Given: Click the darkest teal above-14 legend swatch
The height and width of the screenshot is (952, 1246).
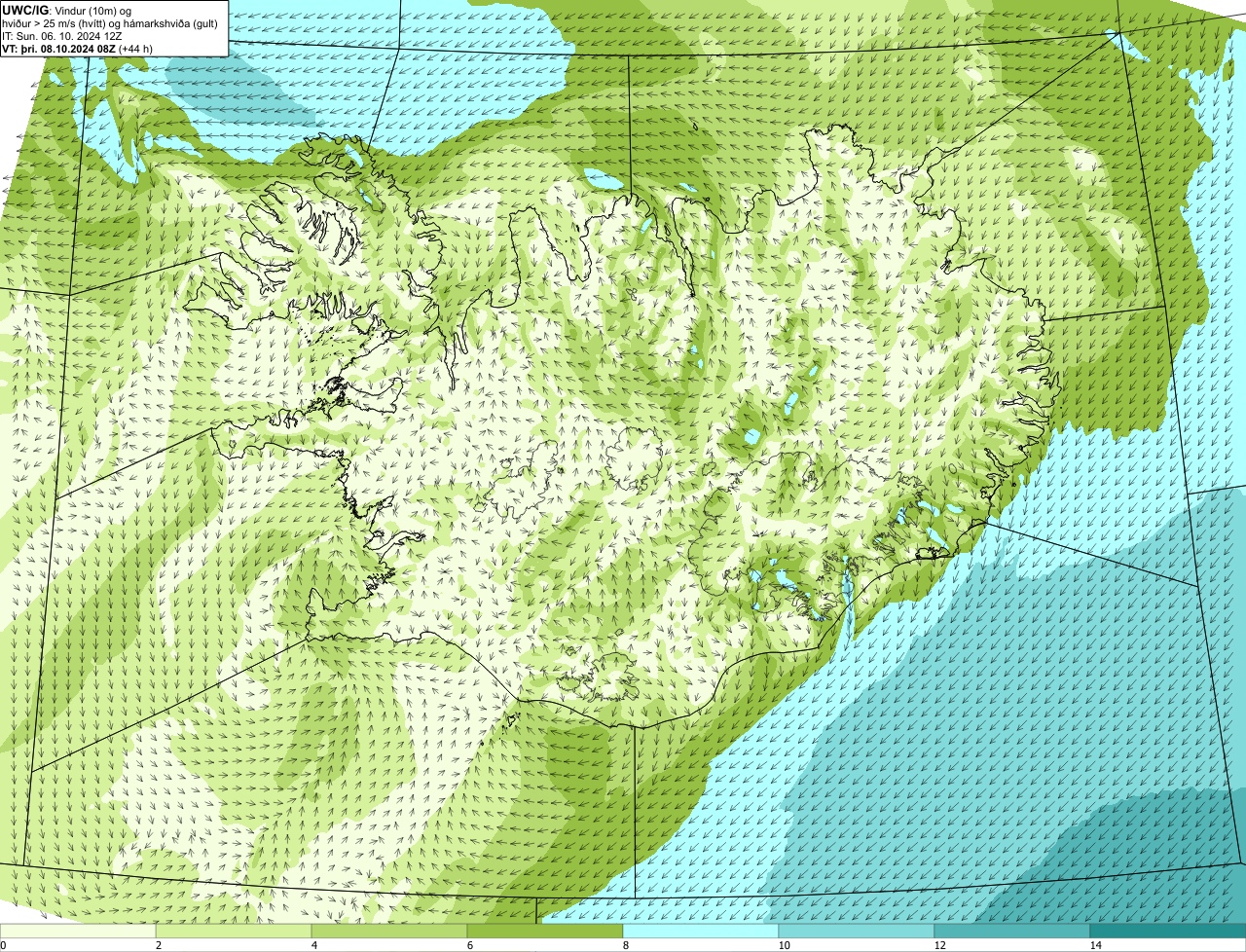Looking at the screenshot, I should pos(1168,931).
